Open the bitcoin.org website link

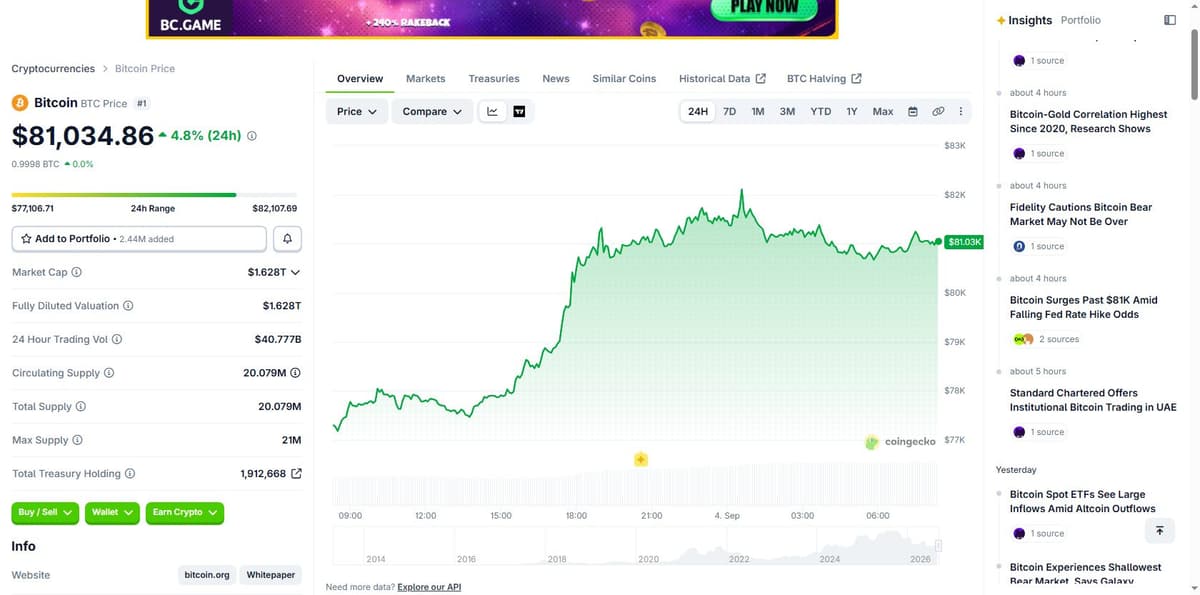point(208,575)
